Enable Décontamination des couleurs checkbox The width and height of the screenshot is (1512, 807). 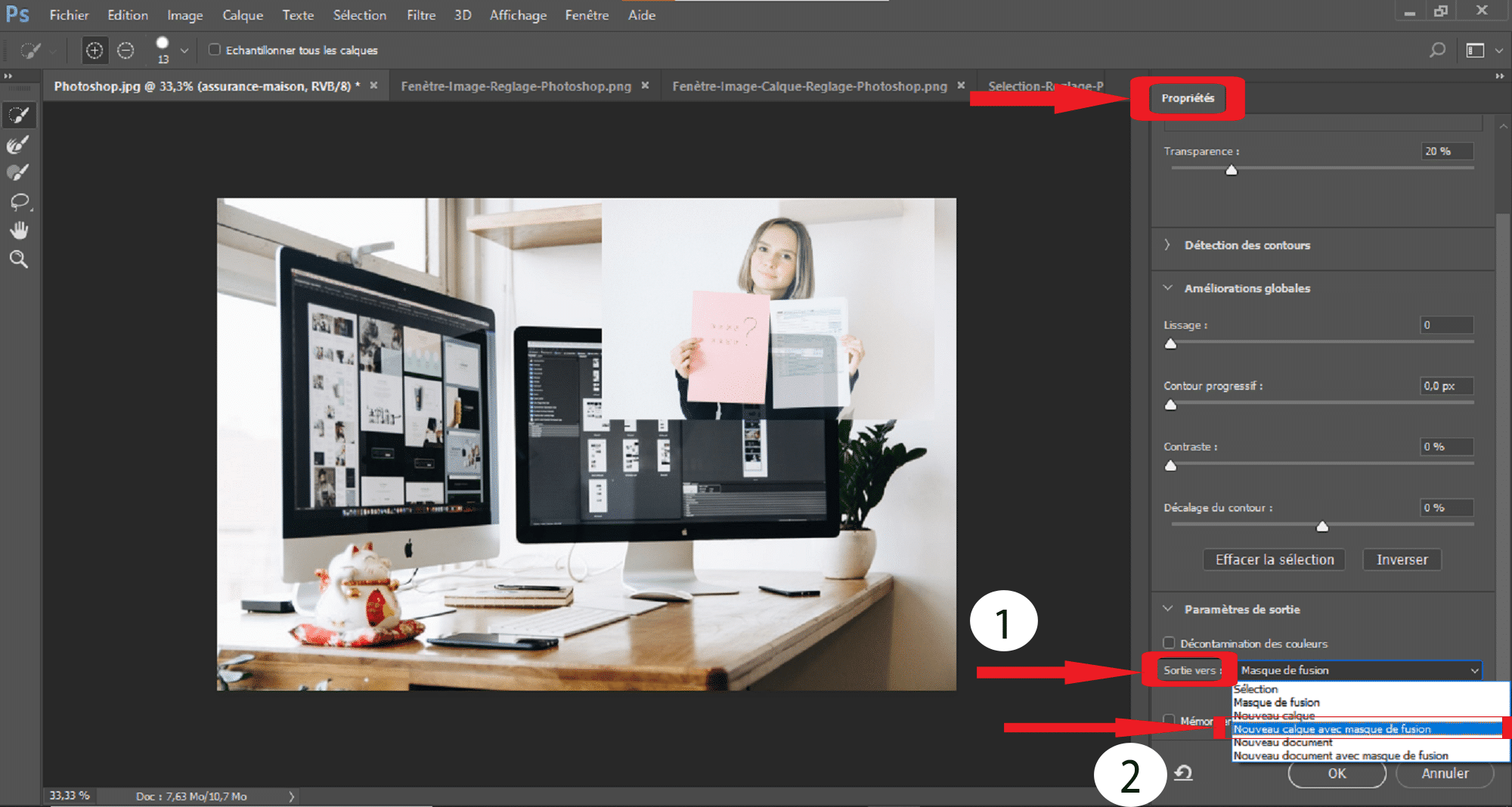pyautogui.click(x=1169, y=643)
